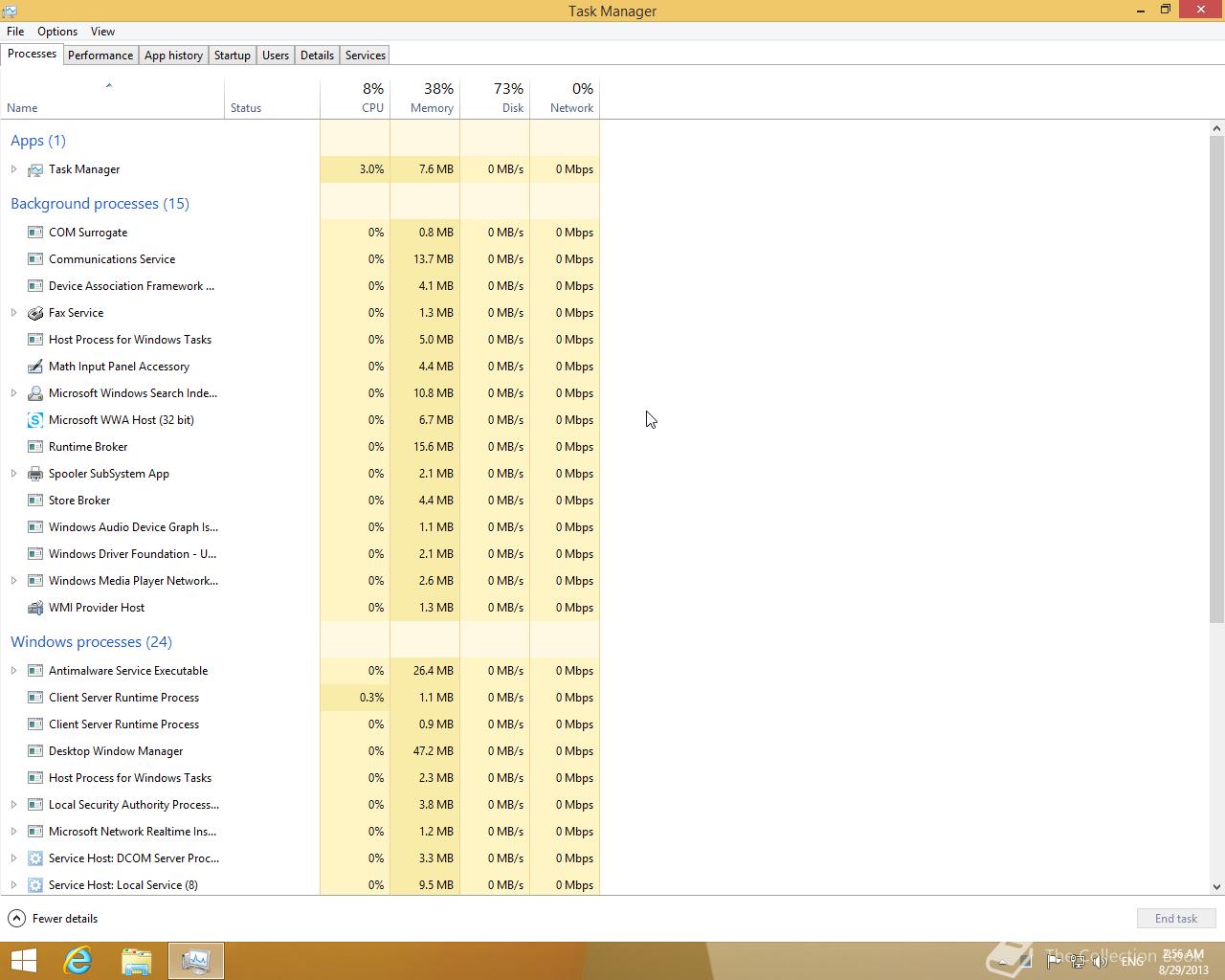Expand the Fax Service process row
Viewport: 1225px width, 980px height.
(13, 313)
